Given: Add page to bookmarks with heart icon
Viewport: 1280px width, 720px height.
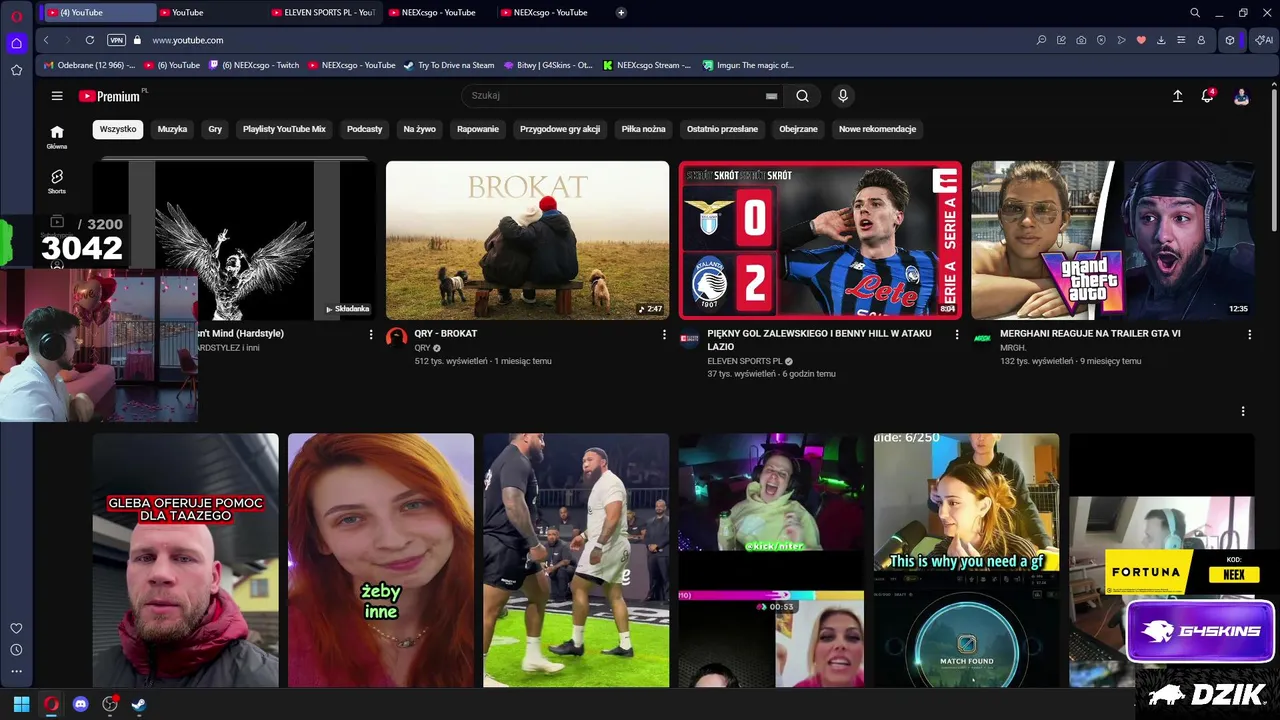Looking at the screenshot, I should coord(1141,40).
